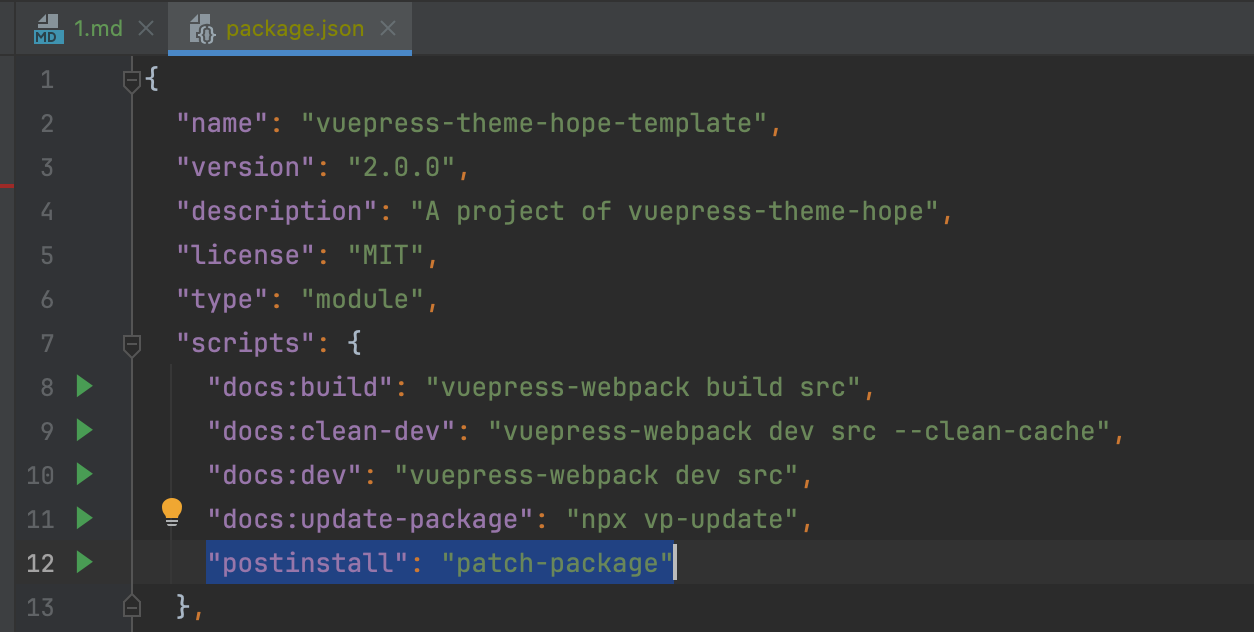
Task: Click line number 7 in the gutter
Action: point(46,343)
